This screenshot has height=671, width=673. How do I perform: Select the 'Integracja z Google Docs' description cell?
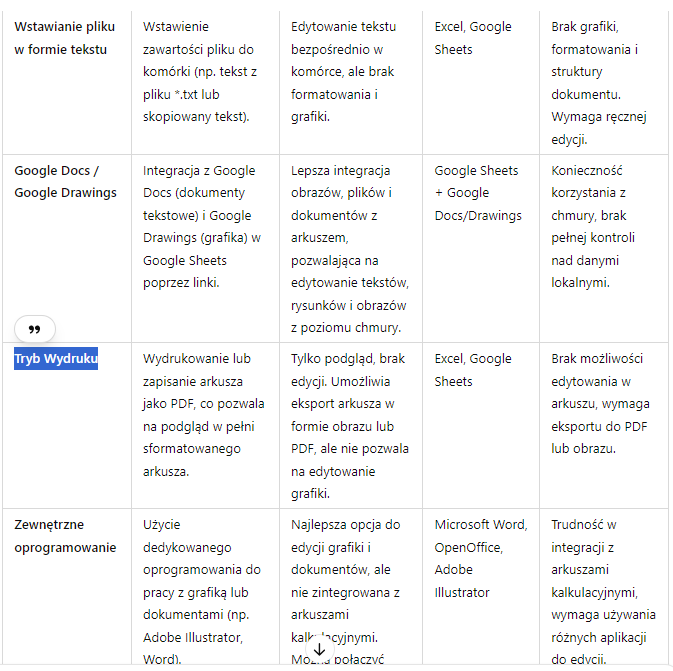[203, 227]
